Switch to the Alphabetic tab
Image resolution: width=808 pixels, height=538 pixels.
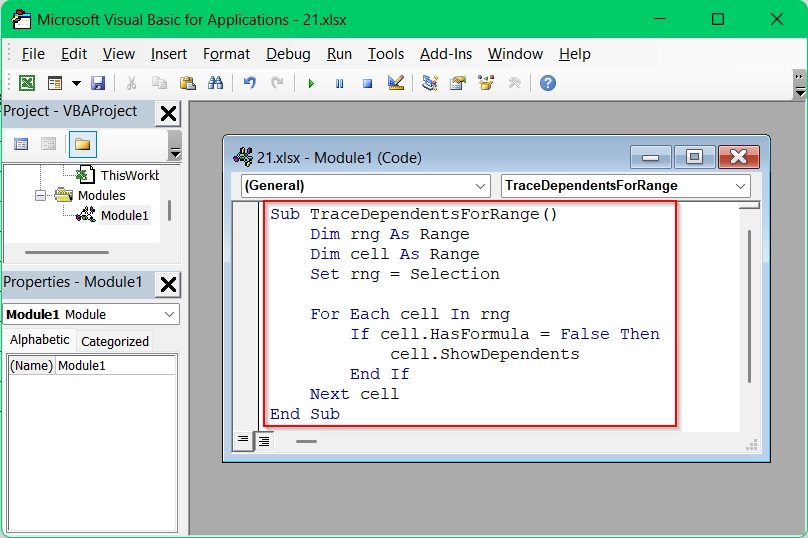click(x=39, y=340)
